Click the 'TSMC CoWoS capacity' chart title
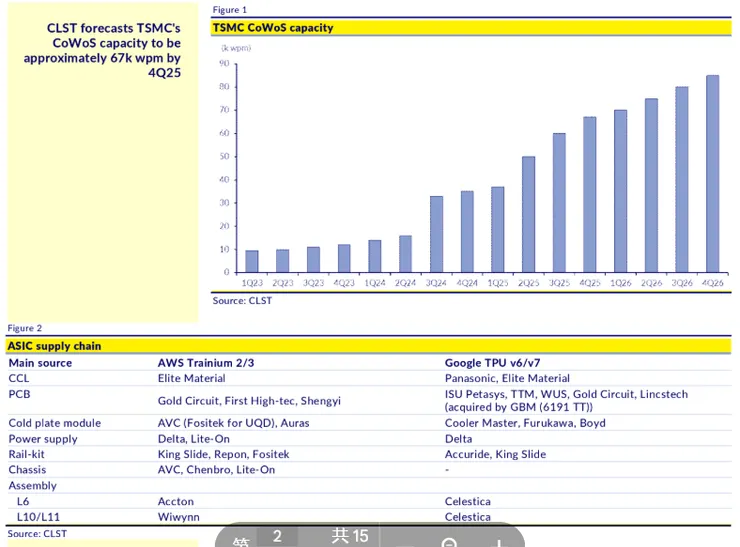Image resolution: width=740 pixels, height=547 pixels. click(x=273, y=28)
